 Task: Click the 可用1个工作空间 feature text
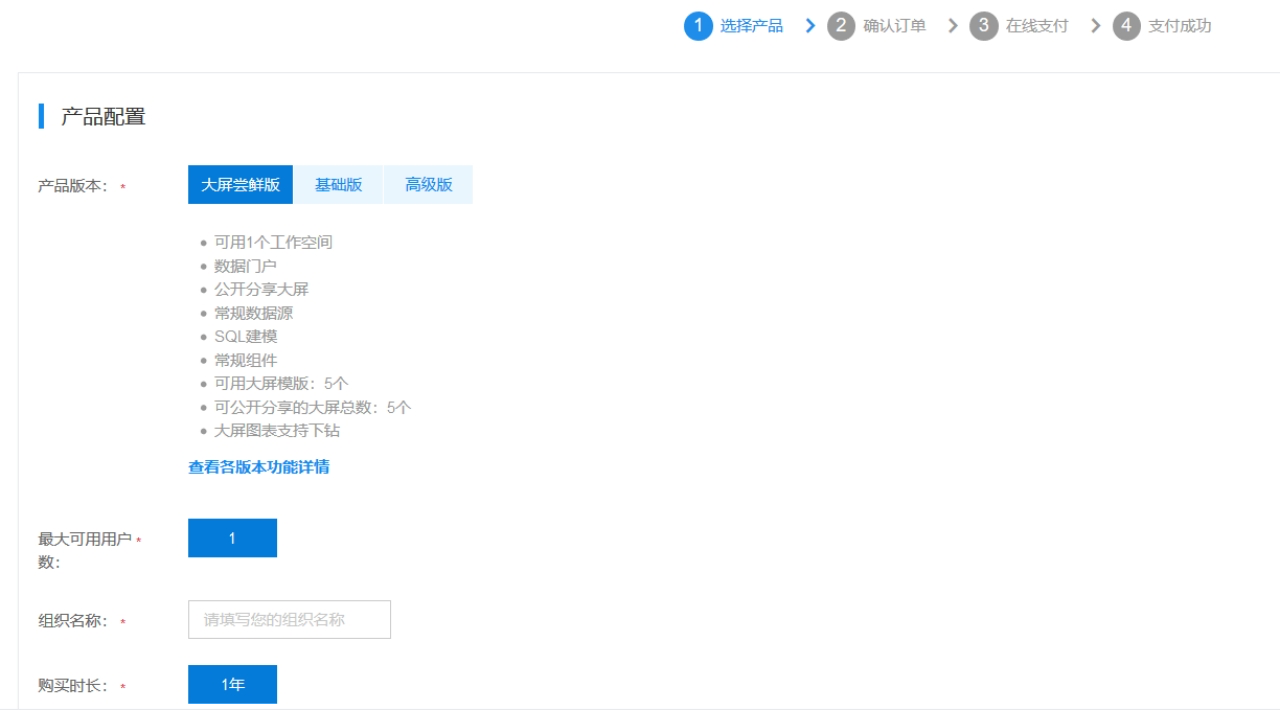pyautogui.click(x=273, y=242)
